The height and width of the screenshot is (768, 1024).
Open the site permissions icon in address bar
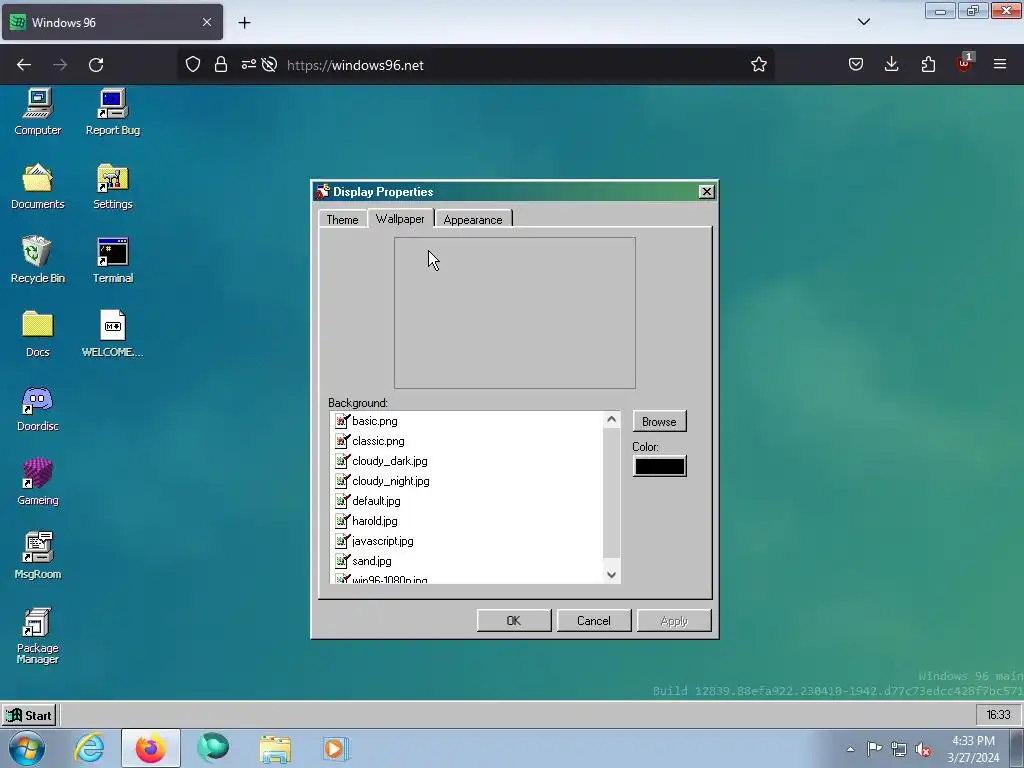(249, 65)
